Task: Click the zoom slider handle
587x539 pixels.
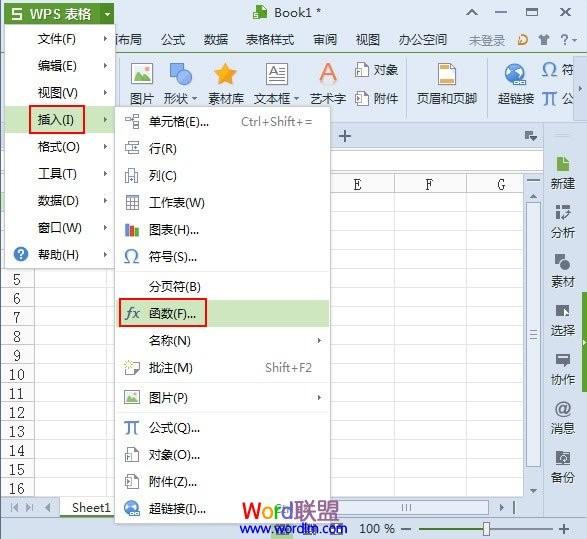Action: 486,529
